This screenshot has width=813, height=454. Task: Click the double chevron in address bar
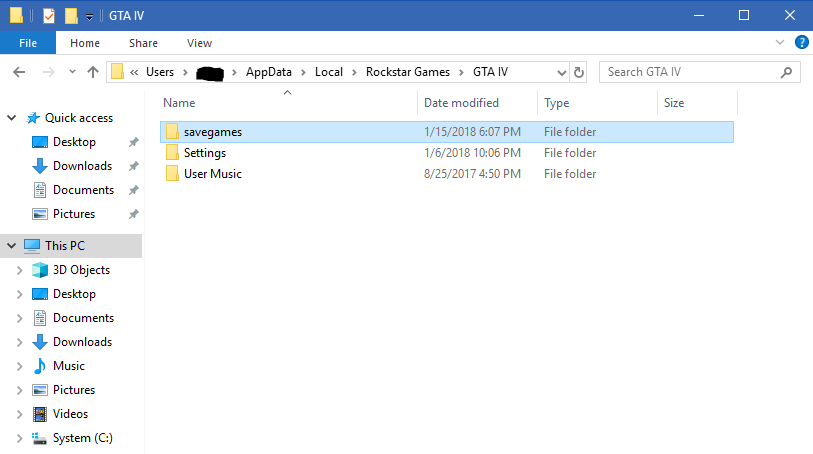click(x=134, y=73)
